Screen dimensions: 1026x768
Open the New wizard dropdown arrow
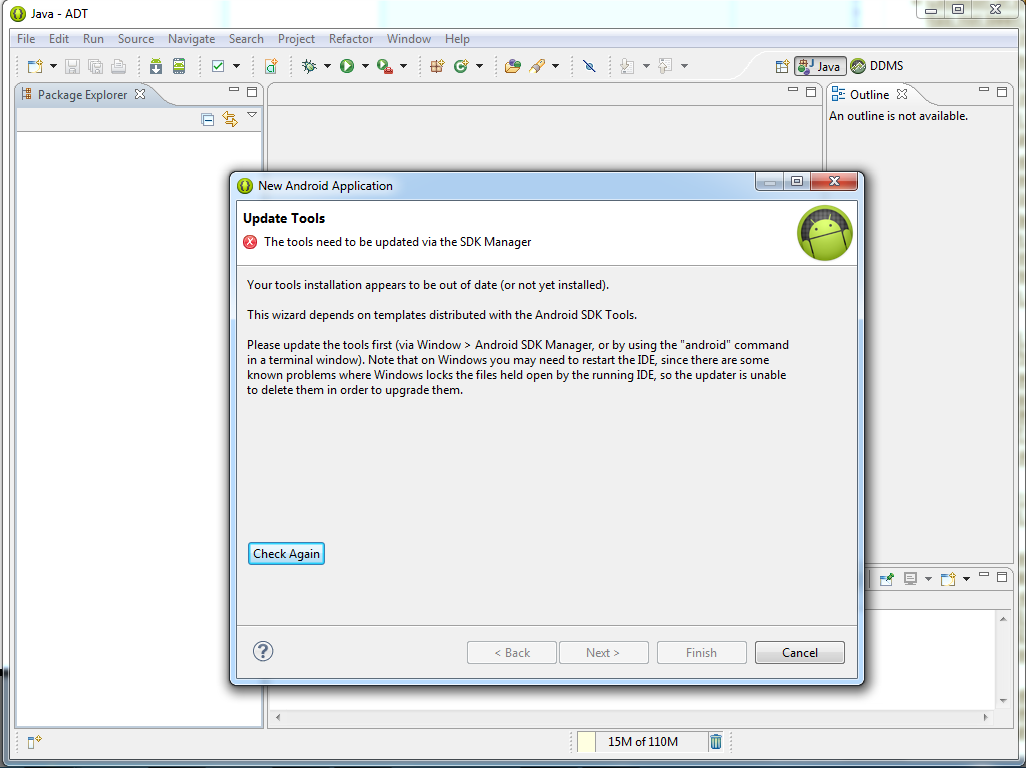[x=54, y=66]
